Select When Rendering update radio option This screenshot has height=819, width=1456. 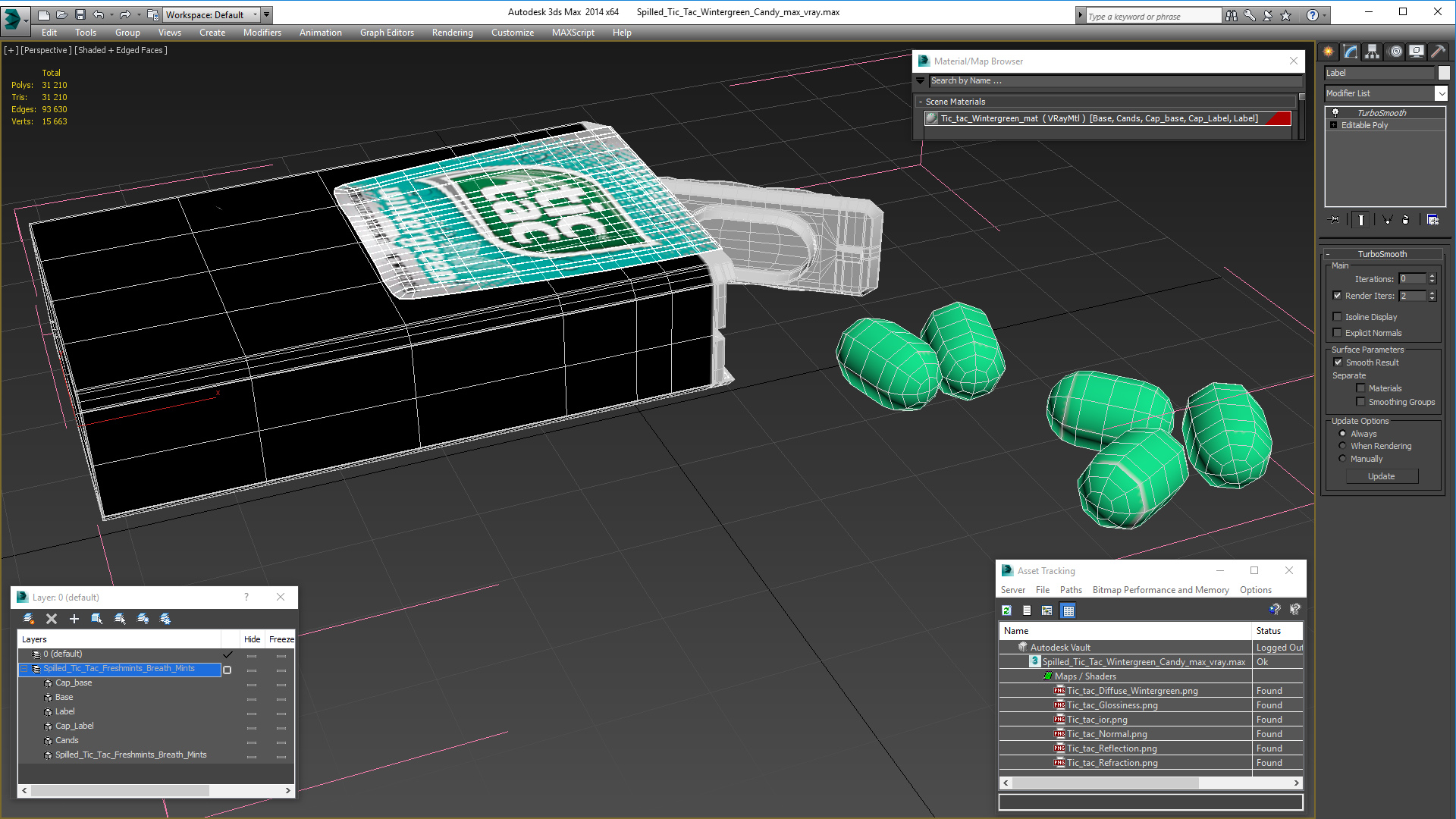[x=1342, y=446]
